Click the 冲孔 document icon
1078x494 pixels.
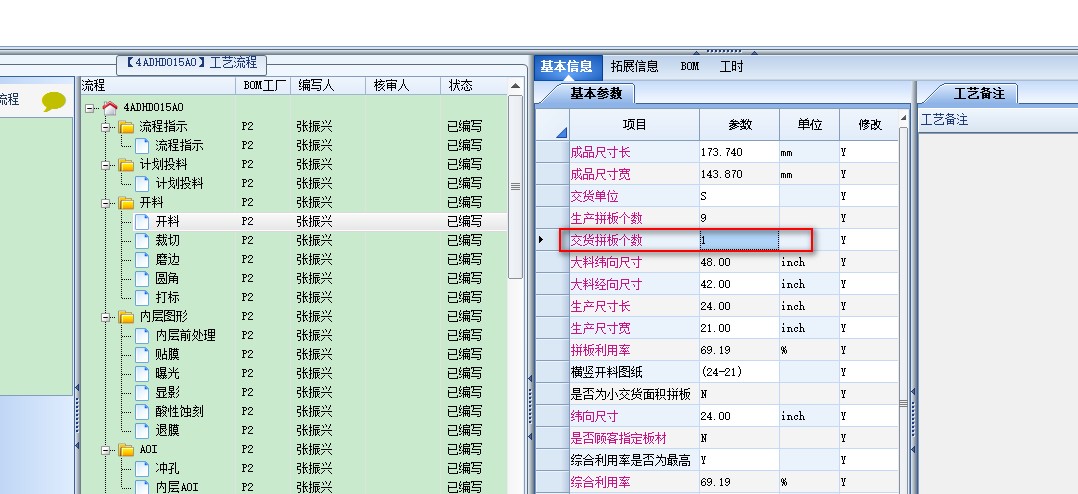(x=142, y=469)
